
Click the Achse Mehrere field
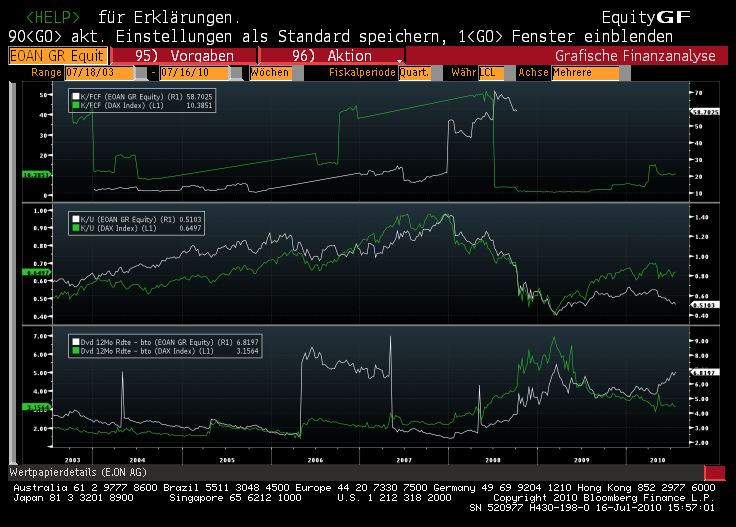click(585, 73)
